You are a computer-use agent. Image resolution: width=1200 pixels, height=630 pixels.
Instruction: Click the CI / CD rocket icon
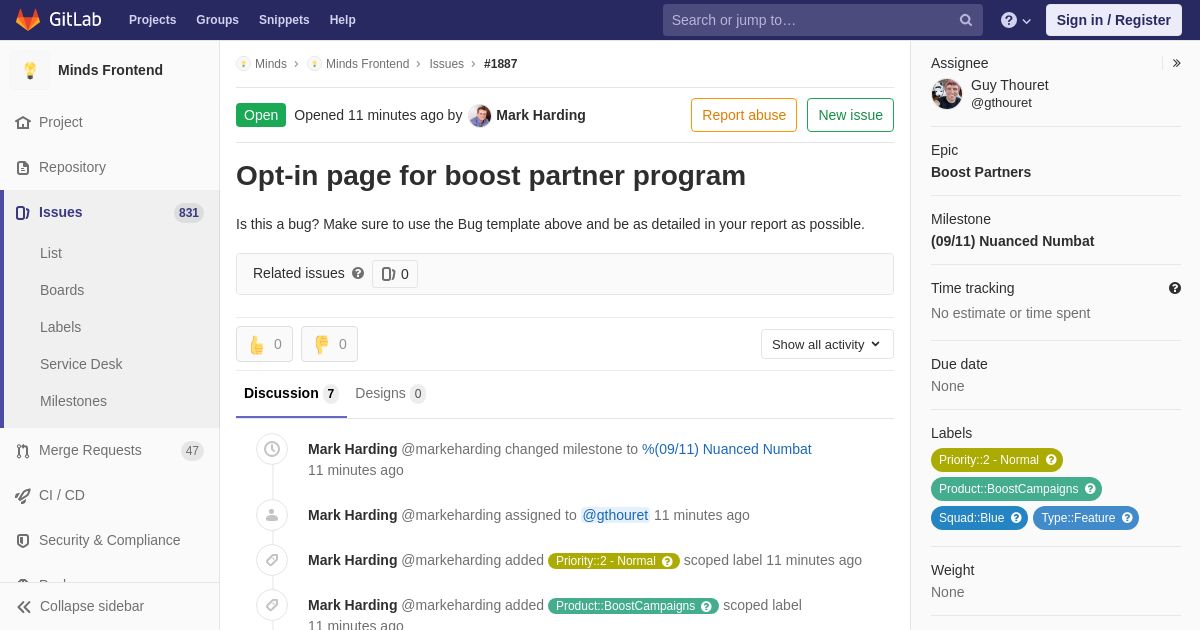23,495
